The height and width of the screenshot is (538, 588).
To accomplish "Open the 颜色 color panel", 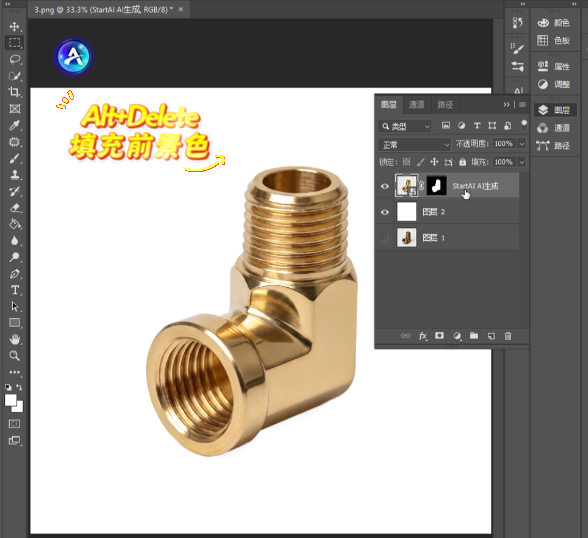I will click(x=554, y=23).
